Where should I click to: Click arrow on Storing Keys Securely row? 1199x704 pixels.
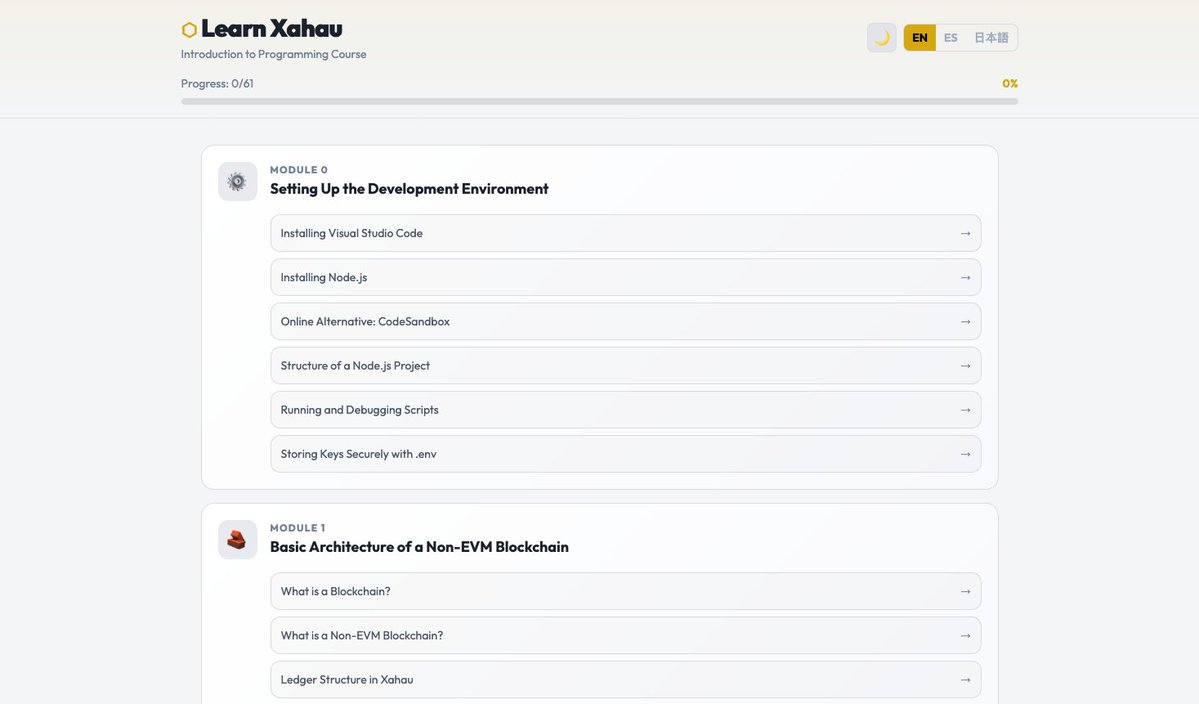pos(965,454)
